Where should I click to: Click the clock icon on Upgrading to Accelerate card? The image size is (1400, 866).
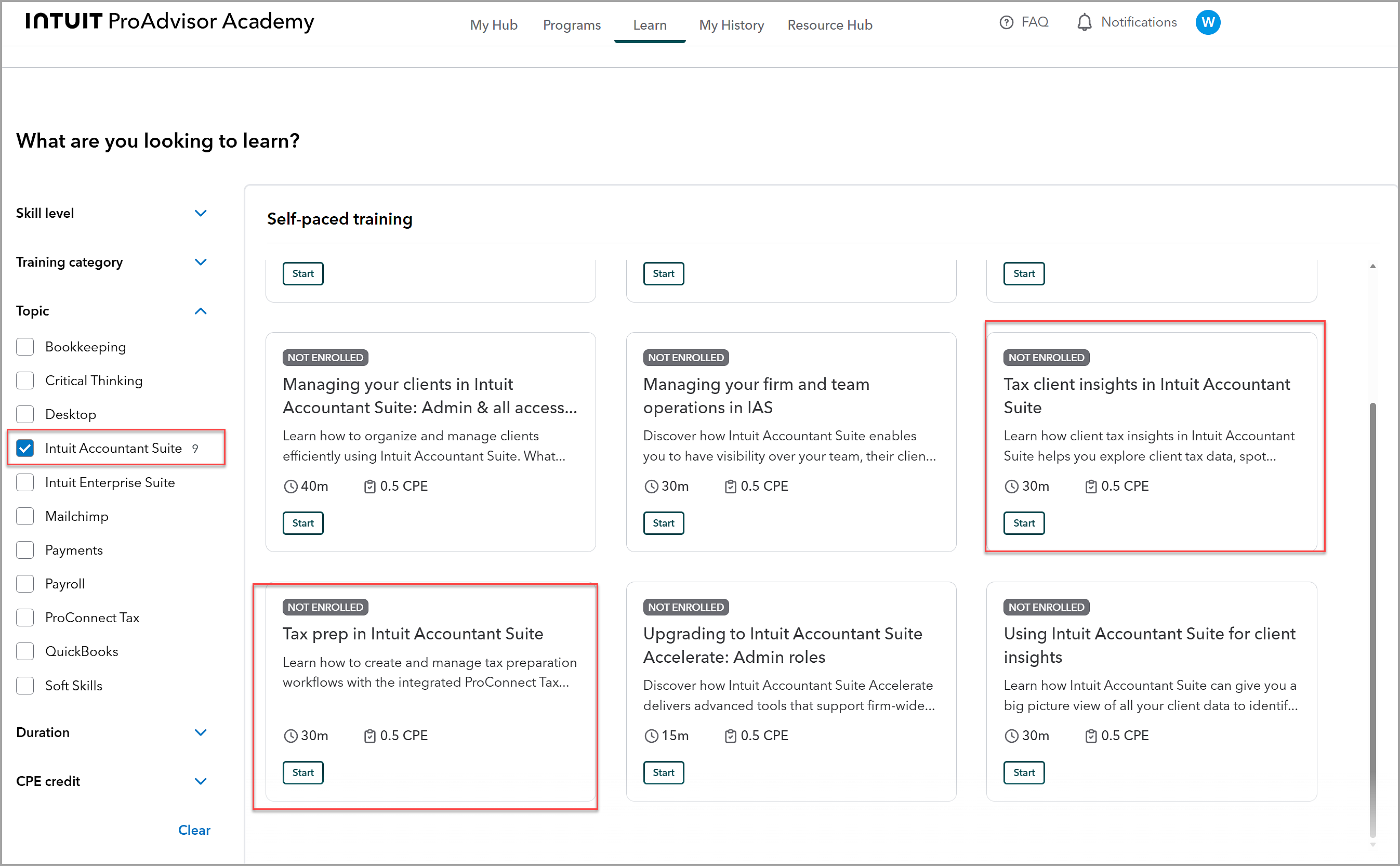point(651,736)
